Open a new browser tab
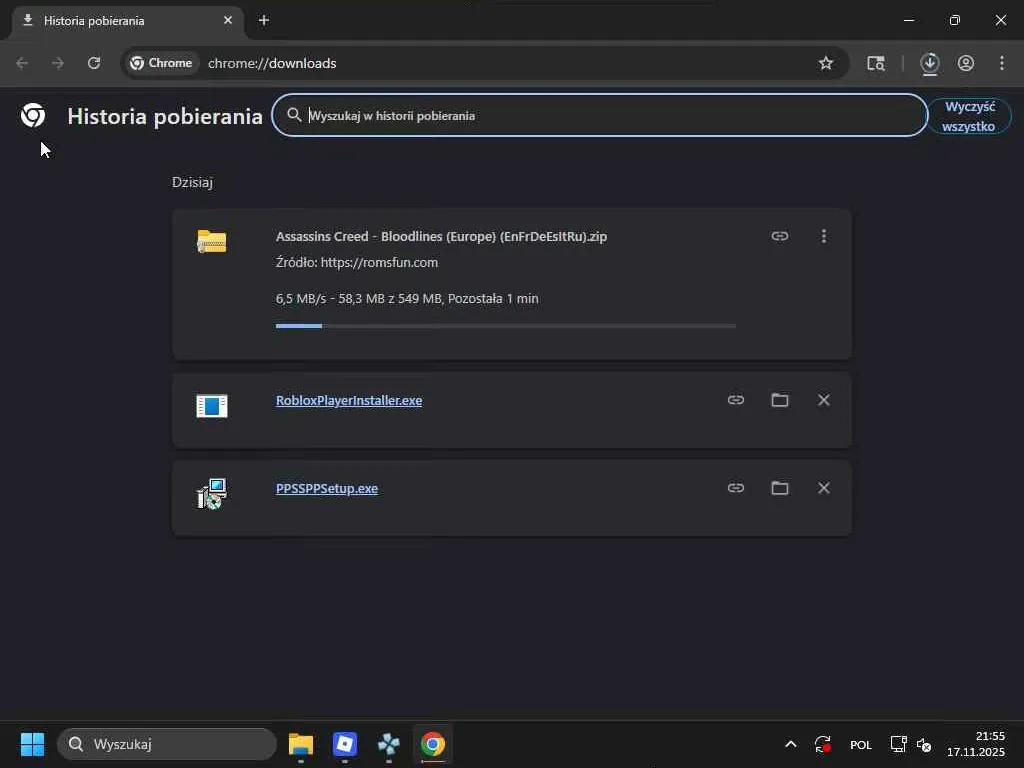This screenshot has height=768, width=1024. (264, 20)
